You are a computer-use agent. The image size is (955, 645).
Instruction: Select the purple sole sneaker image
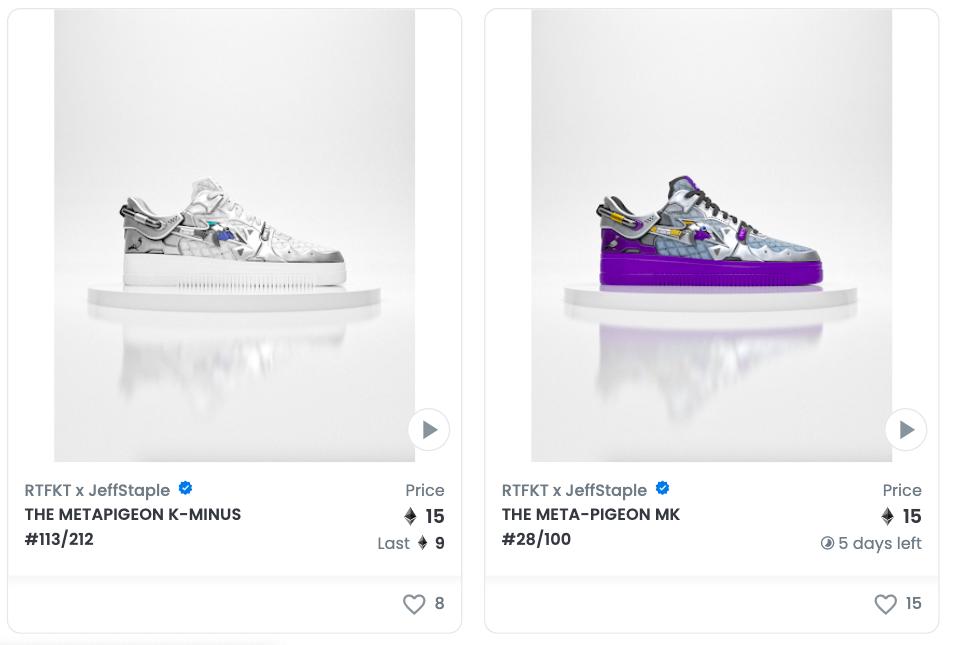711,236
